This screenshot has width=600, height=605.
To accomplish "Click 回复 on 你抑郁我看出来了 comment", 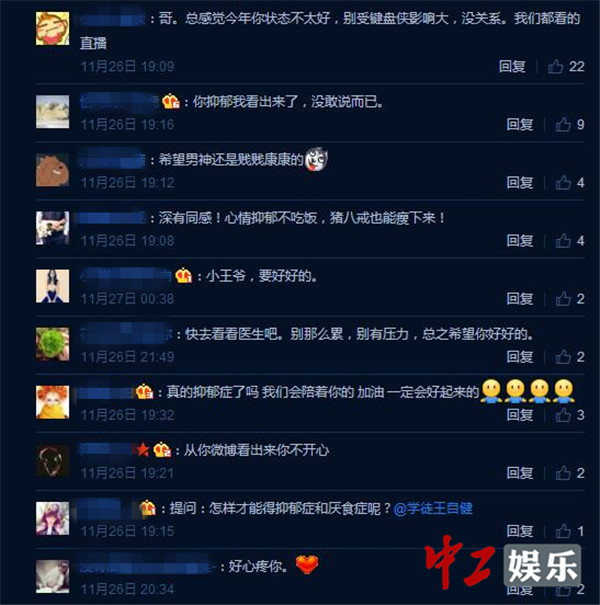I will 520,124.
